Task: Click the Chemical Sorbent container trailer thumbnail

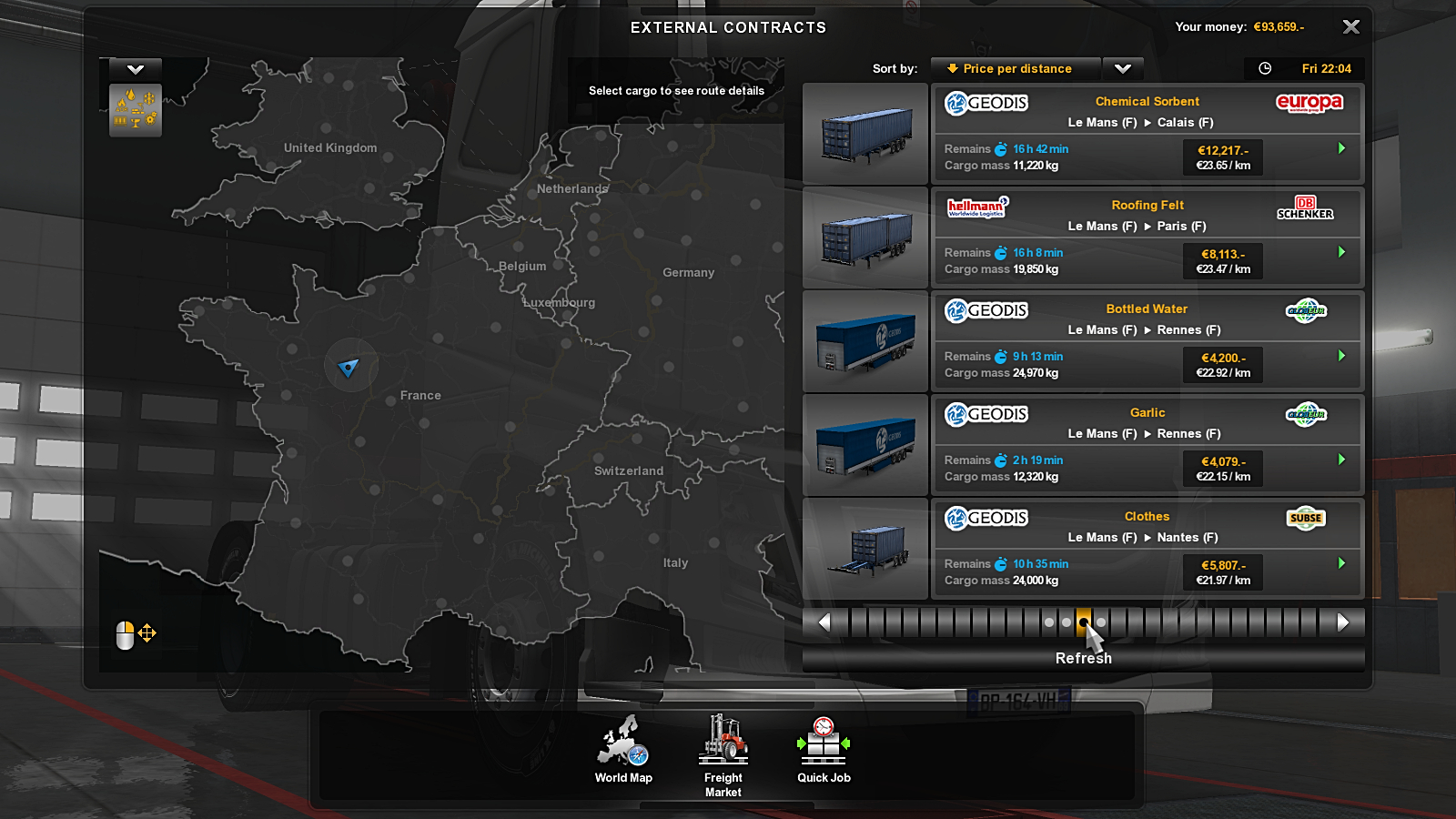Action: [x=864, y=134]
